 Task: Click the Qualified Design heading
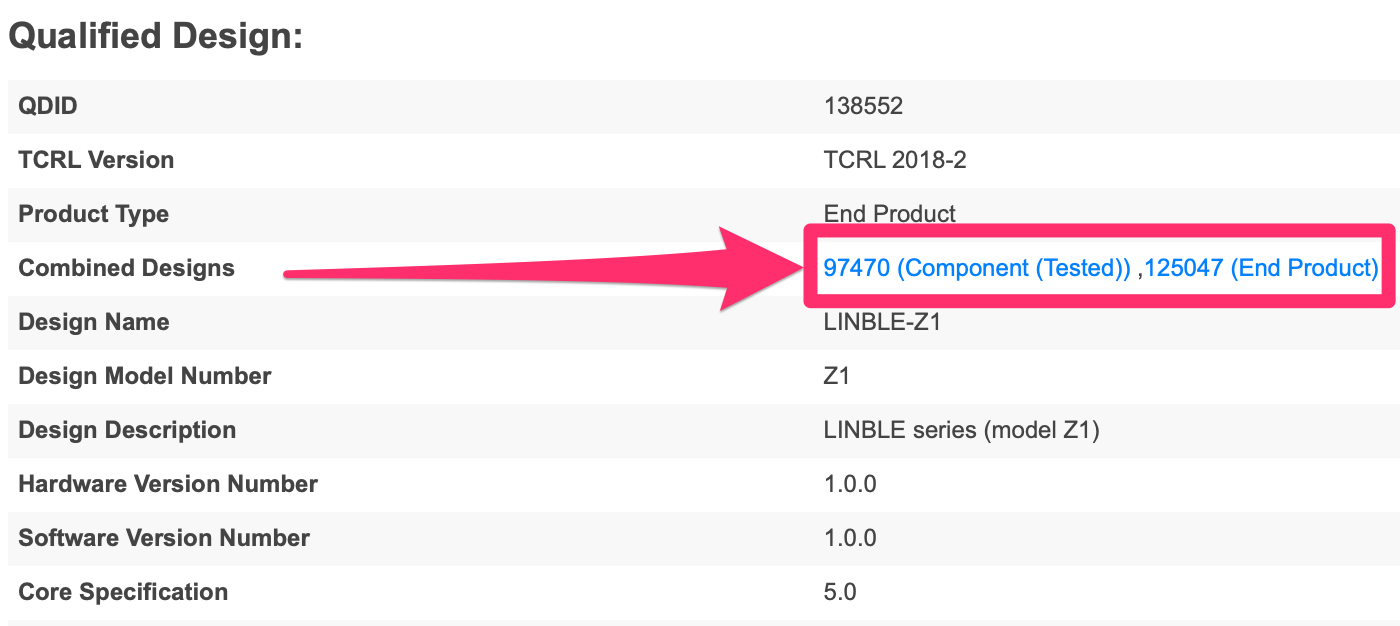click(x=155, y=37)
